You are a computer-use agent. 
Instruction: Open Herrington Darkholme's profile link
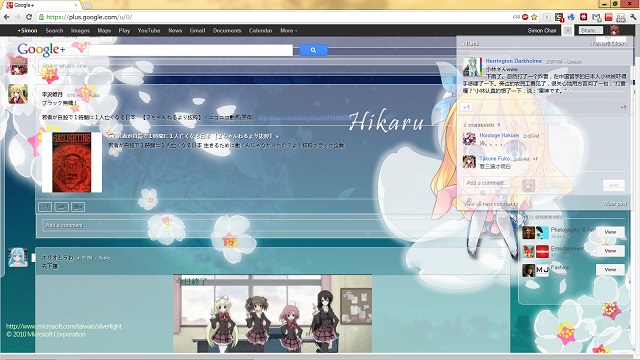pos(514,61)
